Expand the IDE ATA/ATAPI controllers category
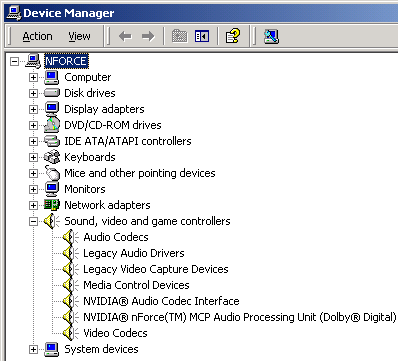The height and width of the screenshot is (361, 398). coord(33,141)
